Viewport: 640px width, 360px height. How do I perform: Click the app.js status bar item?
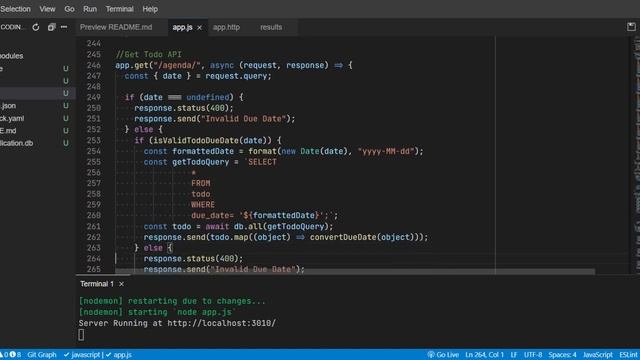118,355
